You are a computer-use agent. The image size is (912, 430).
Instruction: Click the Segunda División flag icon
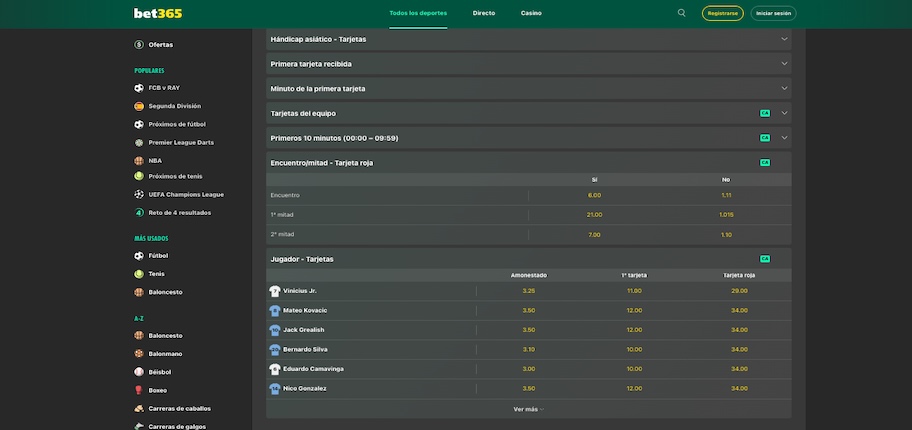139,106
